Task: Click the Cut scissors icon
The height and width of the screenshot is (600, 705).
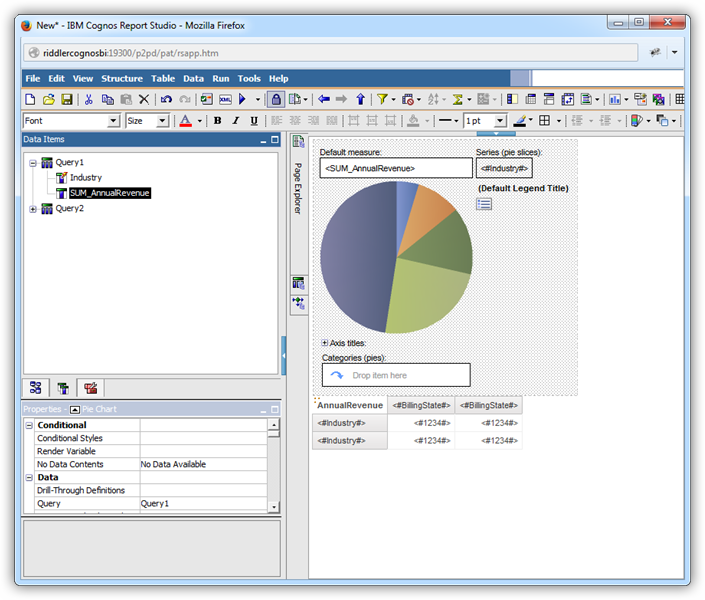Action: pos(89,99)
